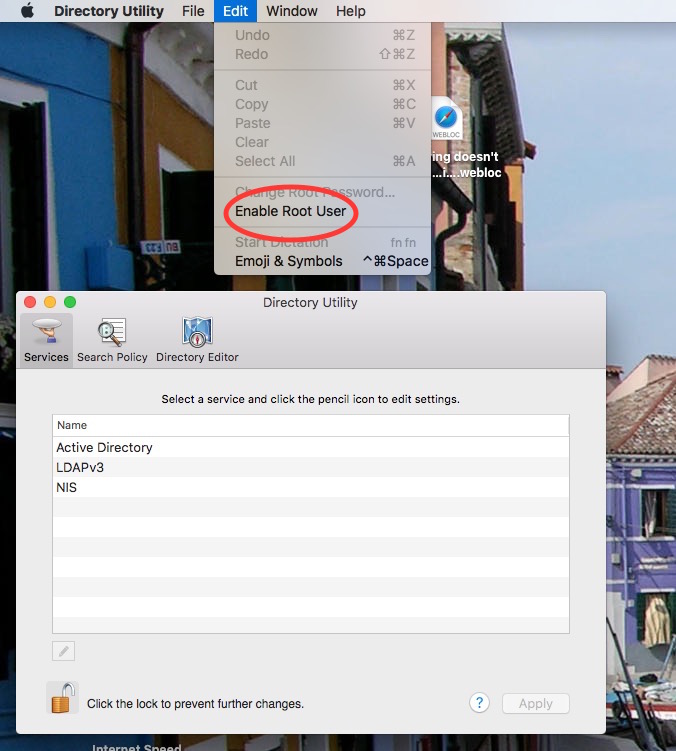Close the Directory Utility window
The image size is (676, 751).
tap(30, 302)
